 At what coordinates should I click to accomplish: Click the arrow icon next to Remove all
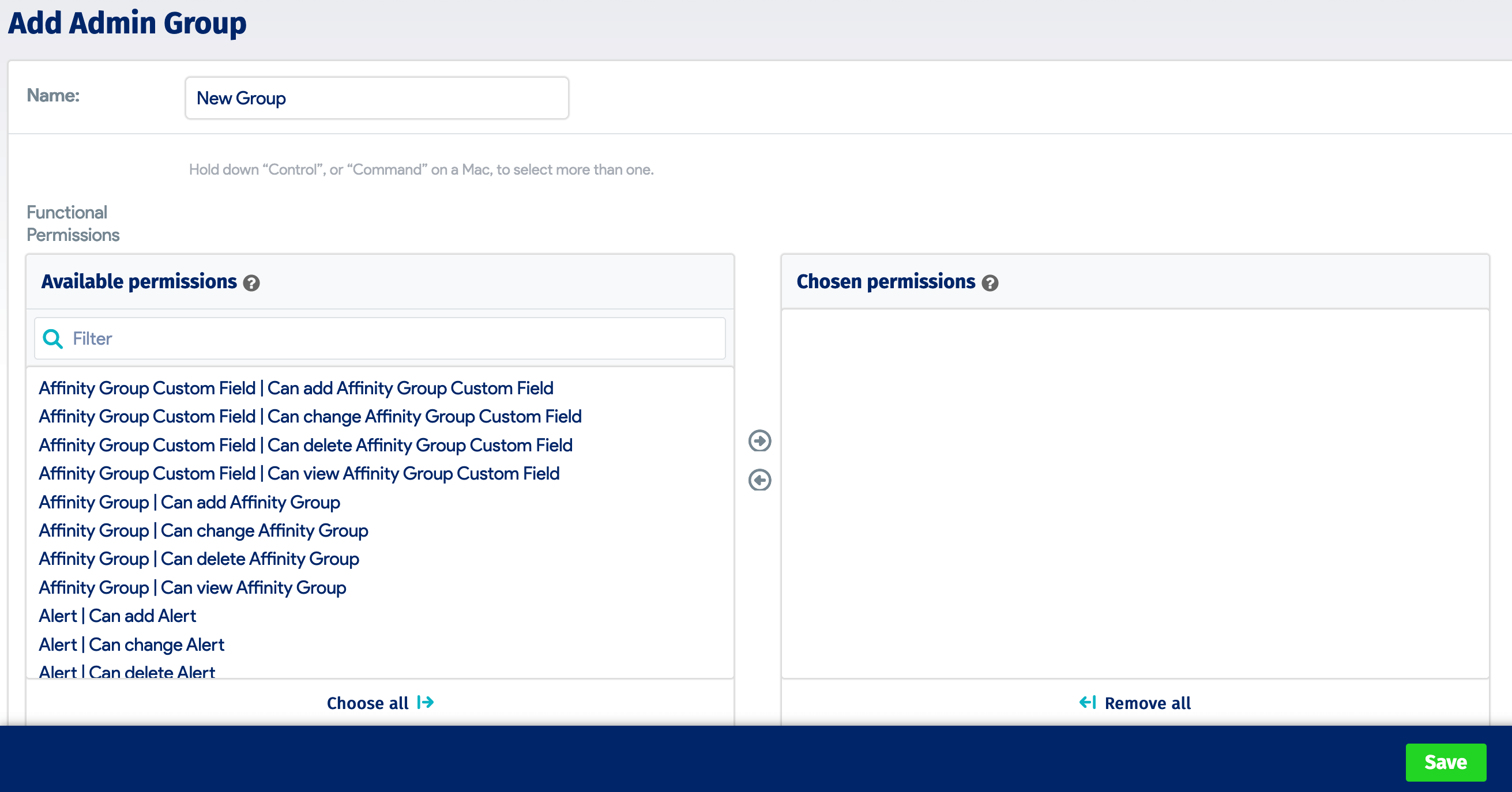pos(1087,702)
